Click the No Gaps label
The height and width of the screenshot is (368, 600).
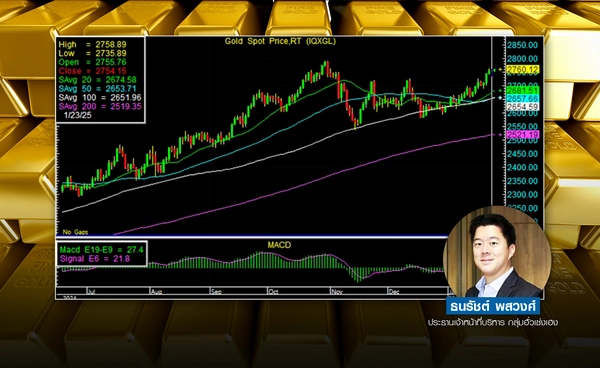click(75, 232)
